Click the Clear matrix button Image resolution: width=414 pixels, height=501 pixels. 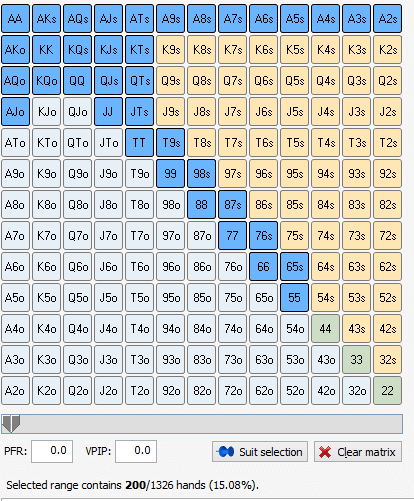pyautogui.click(x=358, y=452)
